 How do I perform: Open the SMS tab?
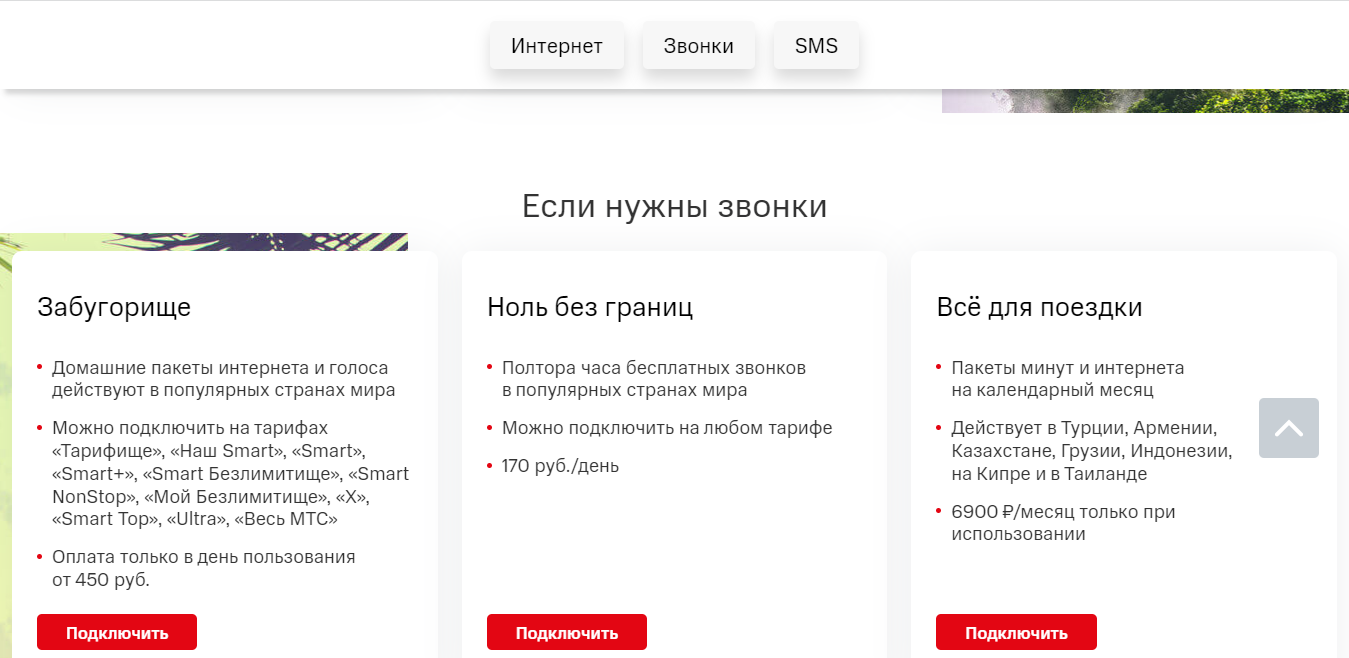click(816, 46)
